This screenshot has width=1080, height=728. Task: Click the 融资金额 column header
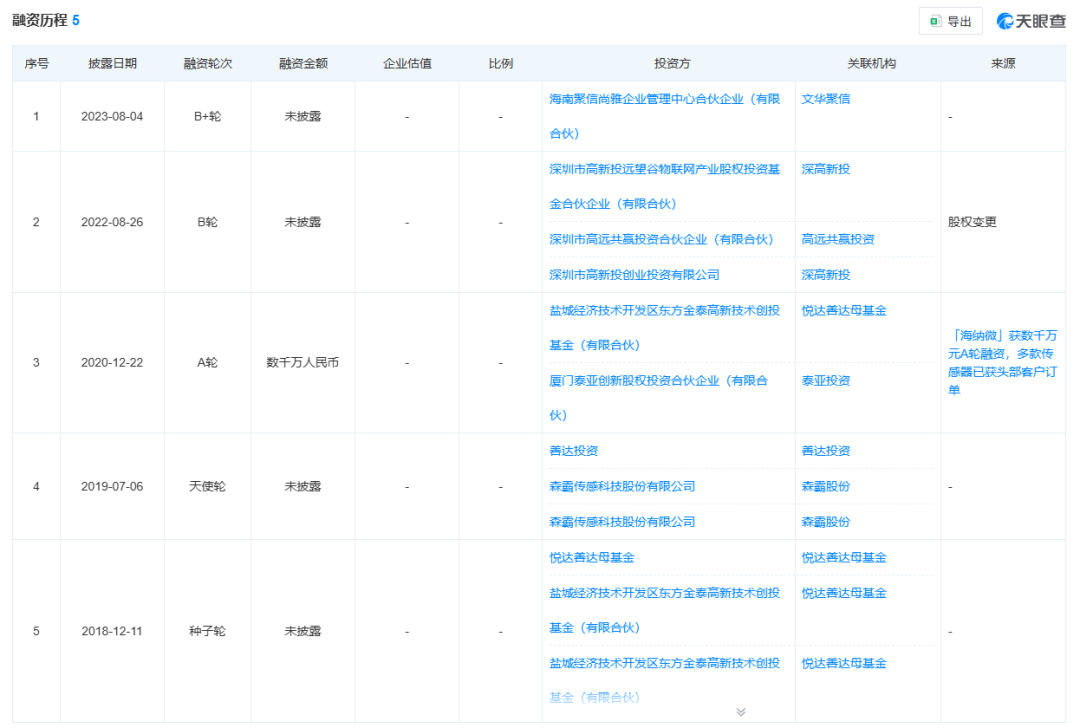click(303, 63)
